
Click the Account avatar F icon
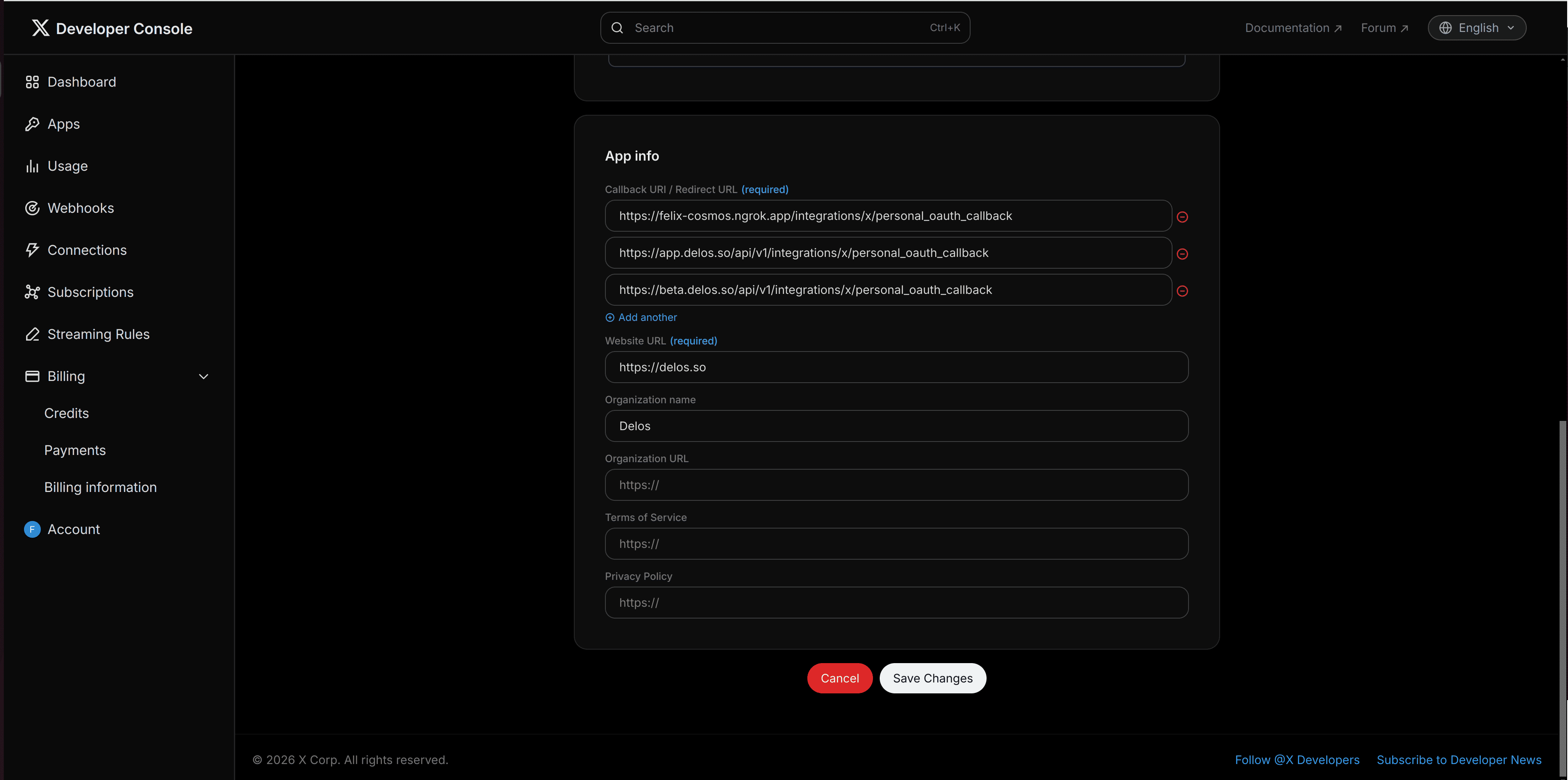32,529
